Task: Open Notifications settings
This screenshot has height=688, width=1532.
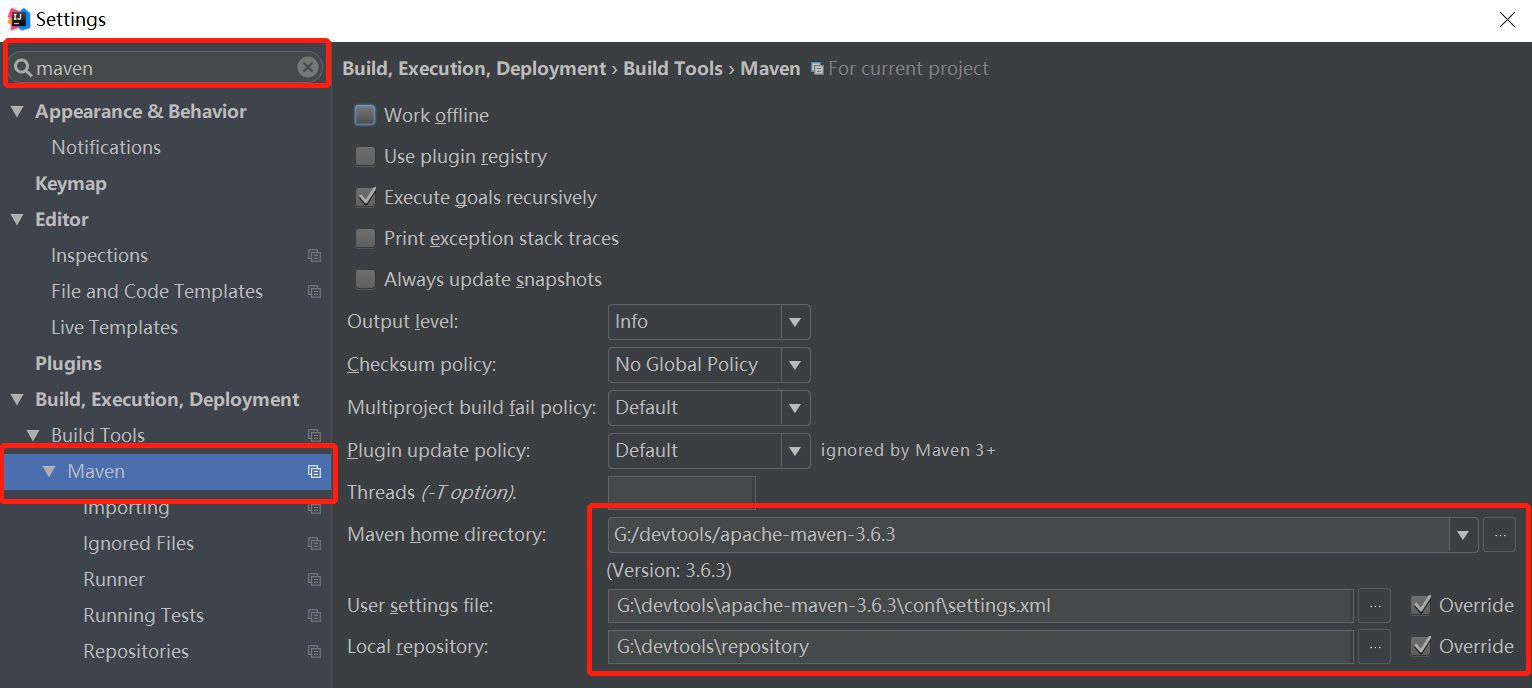Action: click(106, 148)
